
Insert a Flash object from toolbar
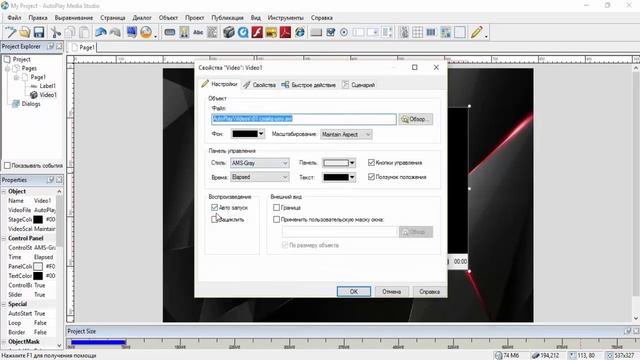pos(257,32)
